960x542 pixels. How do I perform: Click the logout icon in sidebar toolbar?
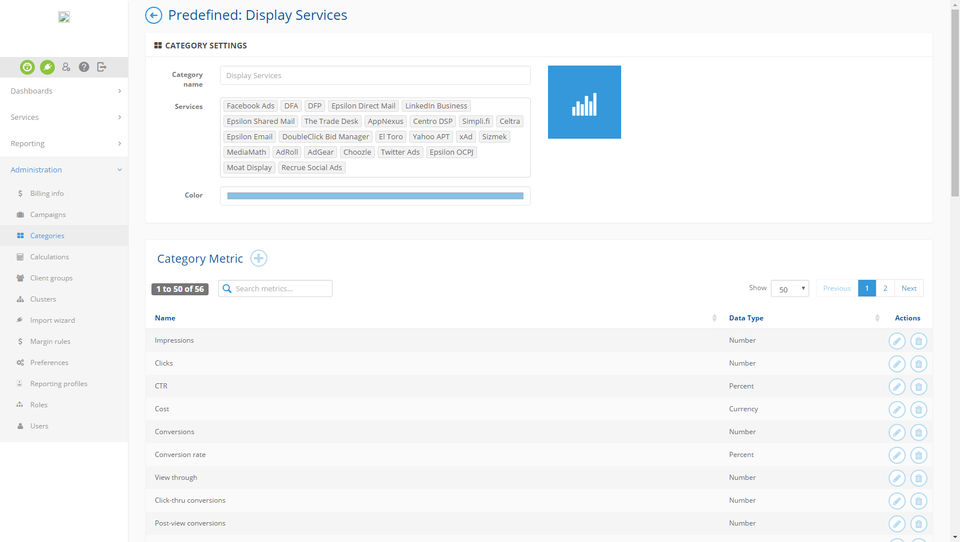(x=102, y=67)
